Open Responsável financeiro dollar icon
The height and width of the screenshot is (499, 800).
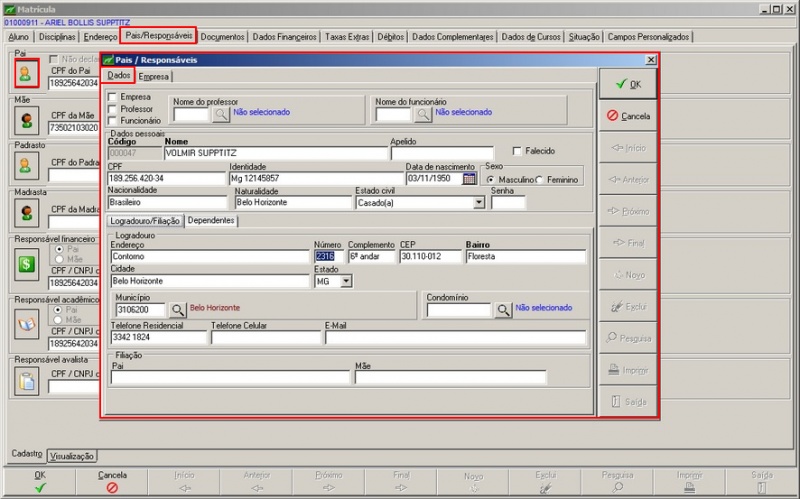pos(27,265)
